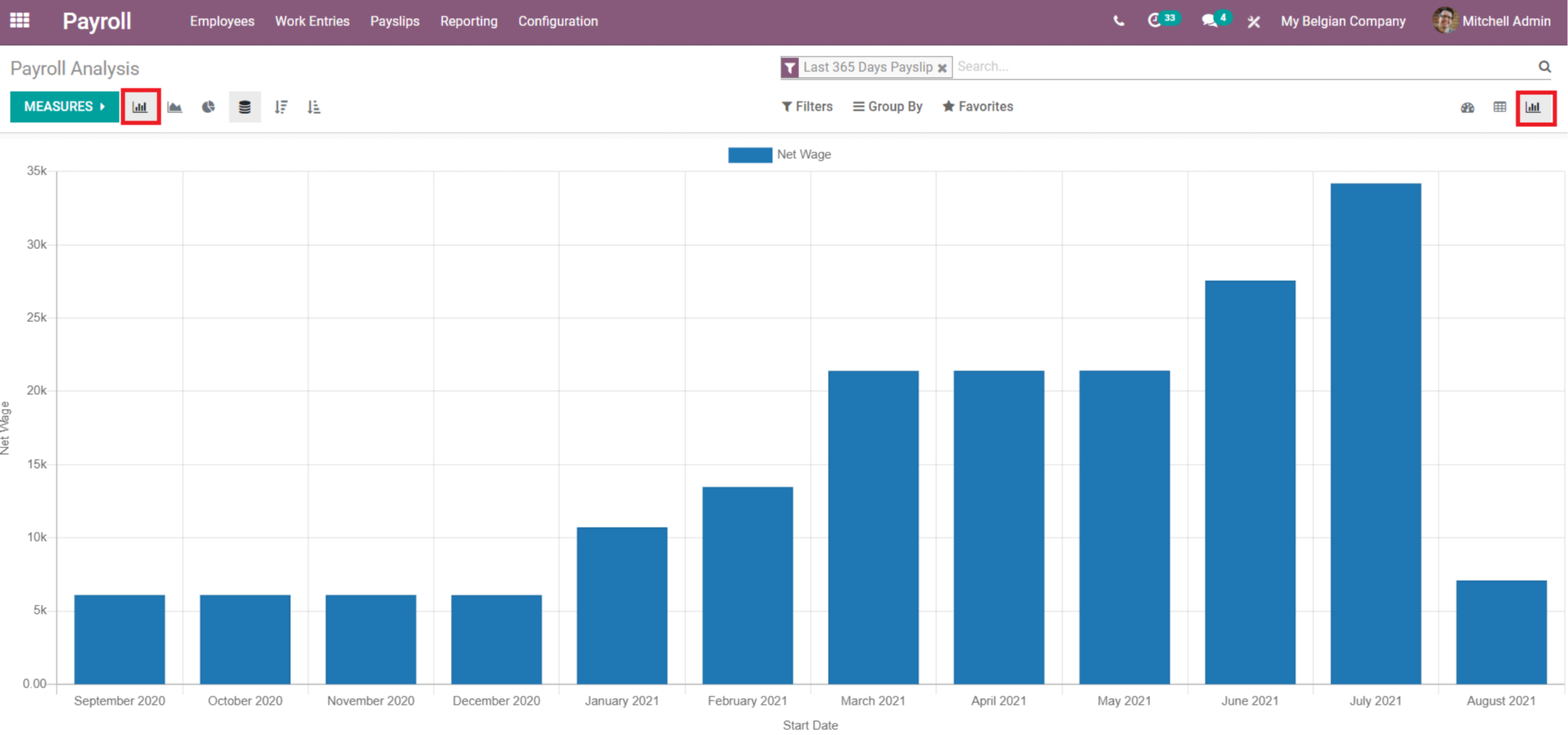
Task: Switch to graph view on the right
Action: click(1534, 107)
